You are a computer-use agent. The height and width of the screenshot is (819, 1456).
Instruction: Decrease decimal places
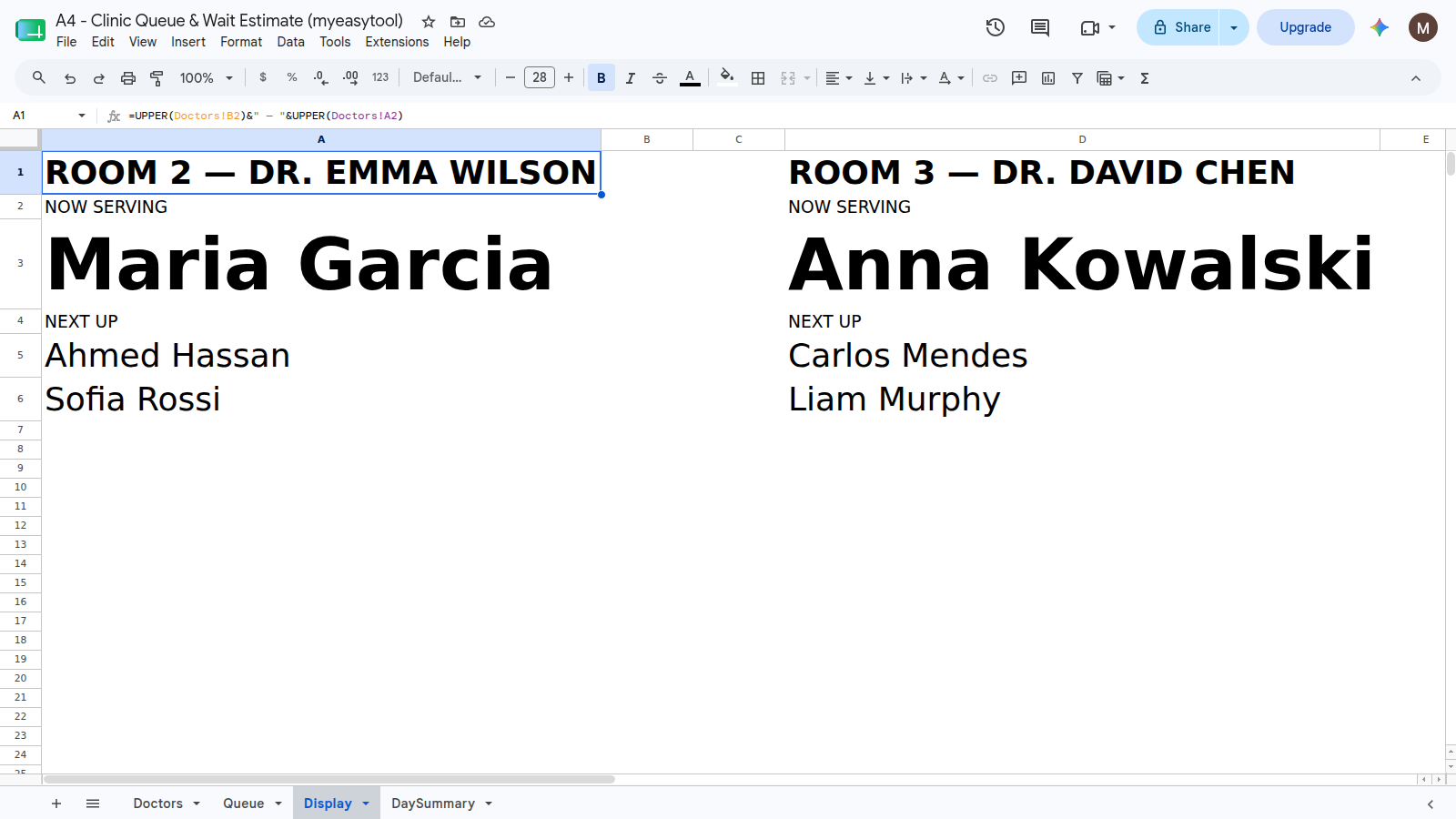(320, 78)
